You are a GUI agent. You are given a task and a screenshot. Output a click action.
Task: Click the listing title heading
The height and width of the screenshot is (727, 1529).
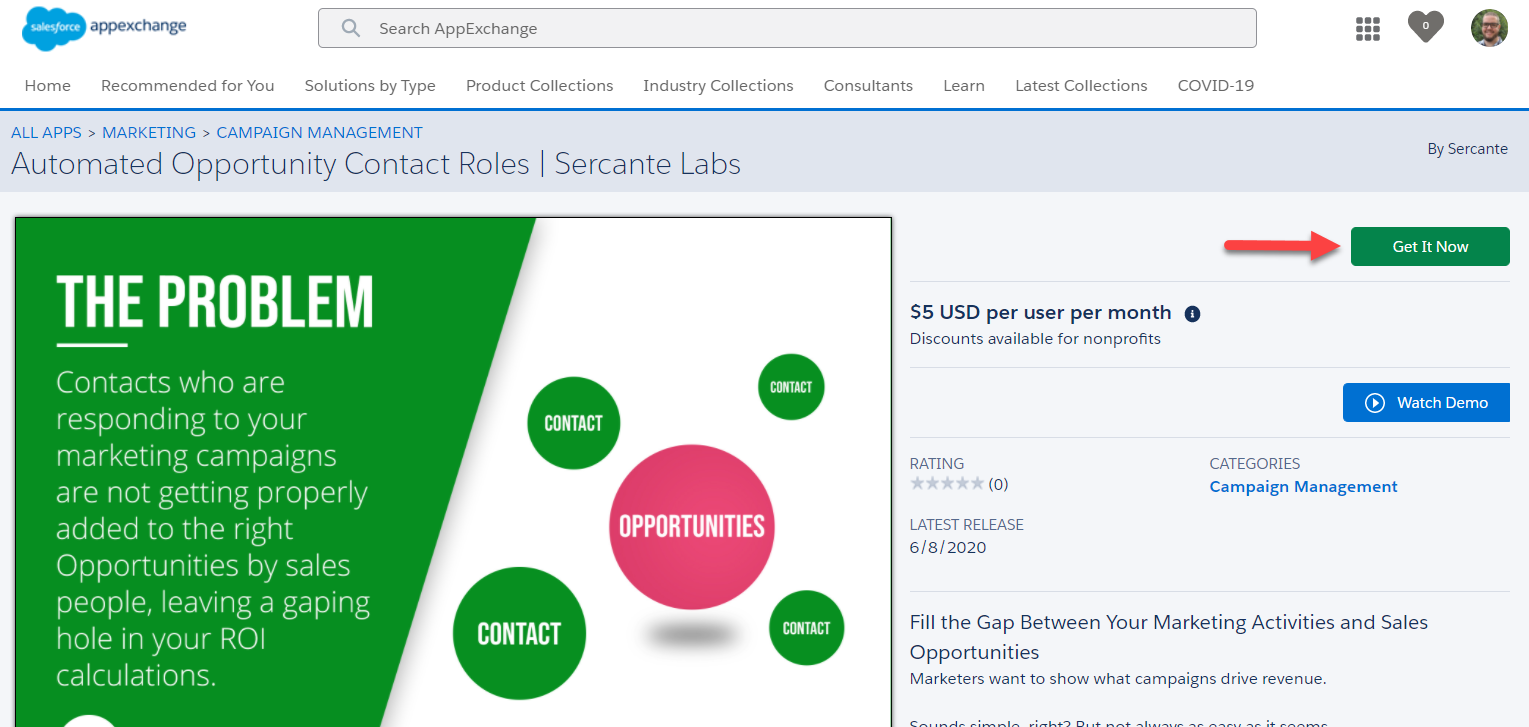point(376,164)
